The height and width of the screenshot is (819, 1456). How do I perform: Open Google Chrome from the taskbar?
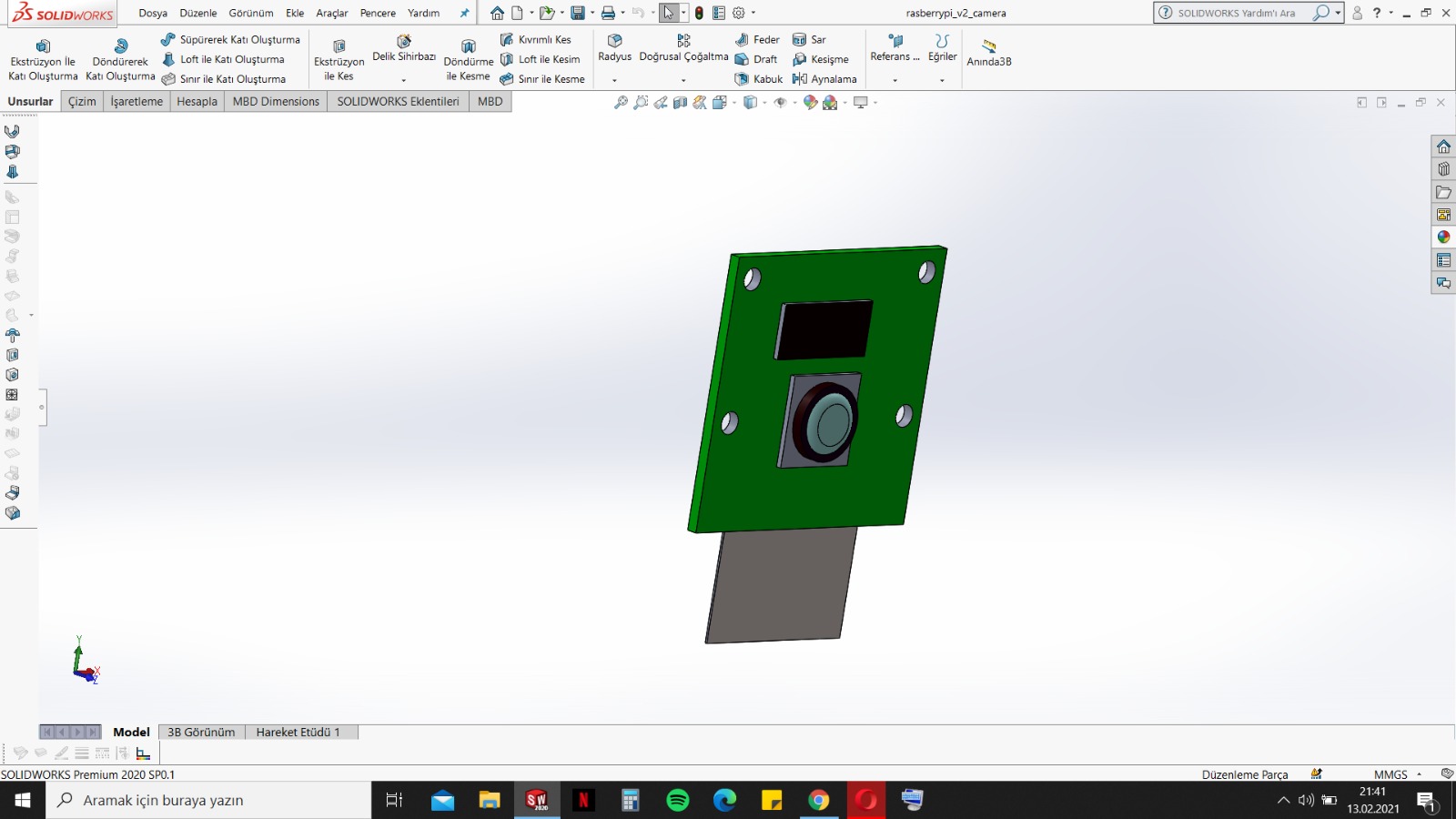click(819, 800)
